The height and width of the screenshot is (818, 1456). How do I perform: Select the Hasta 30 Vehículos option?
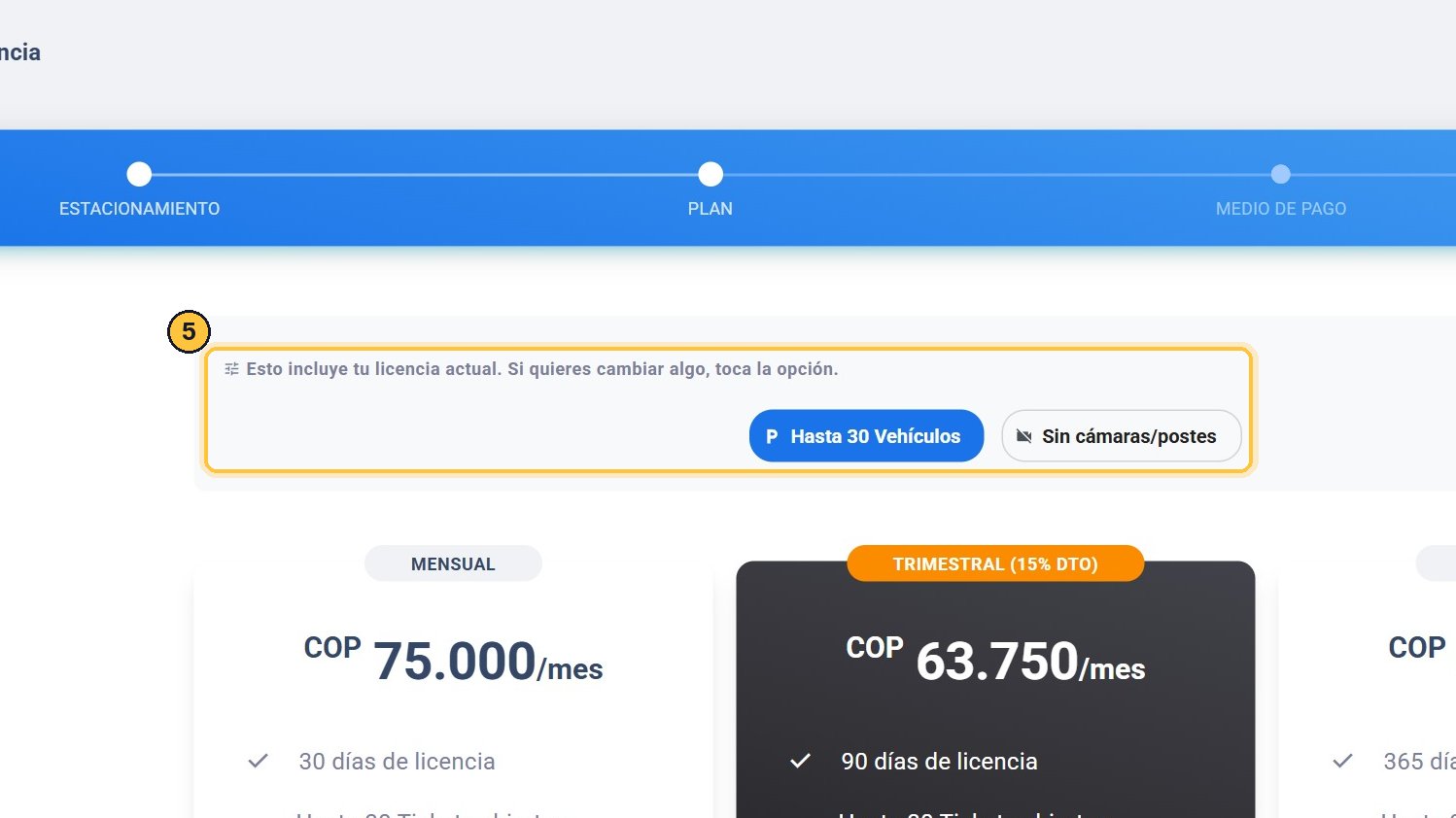tap(866, 436)
